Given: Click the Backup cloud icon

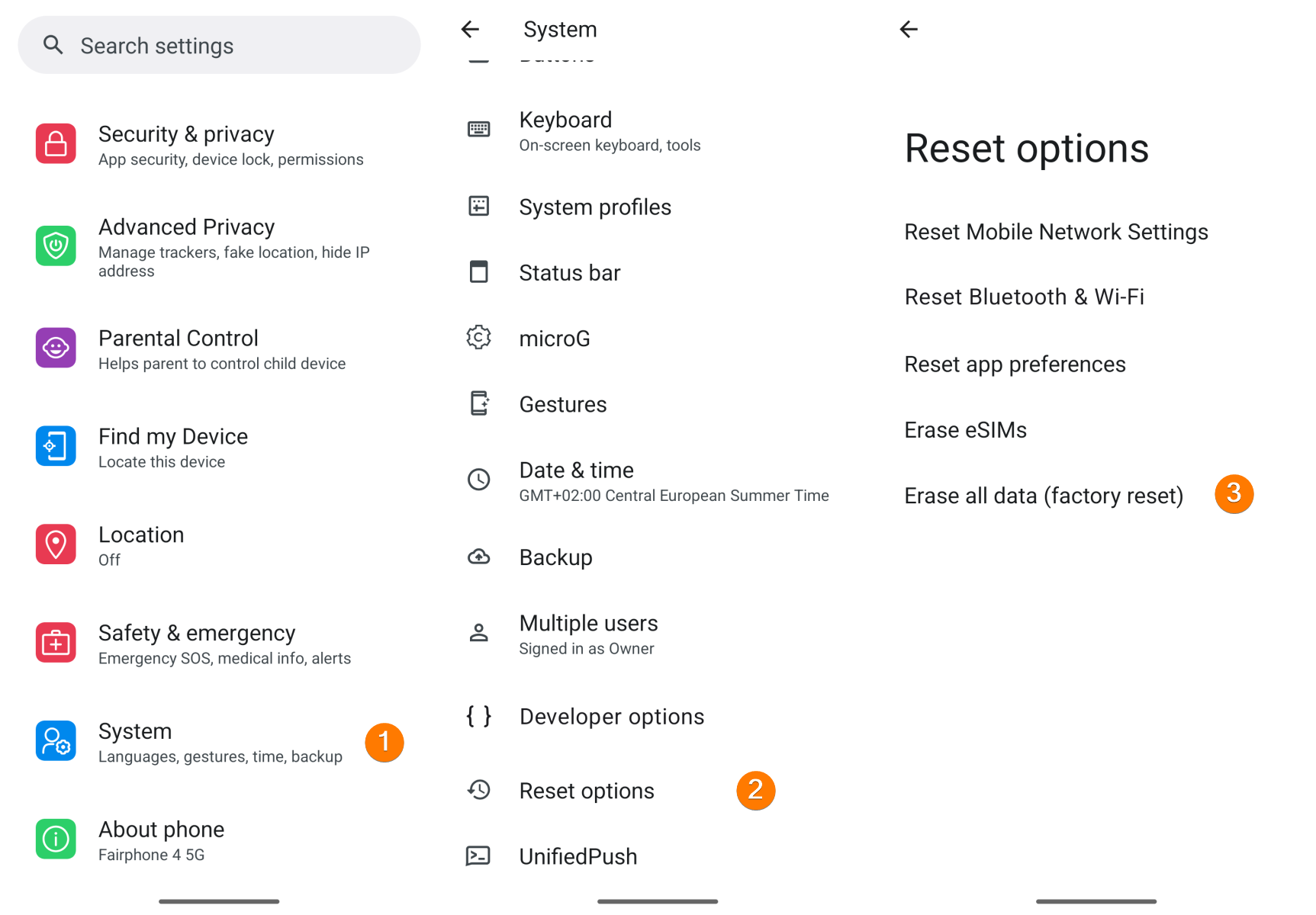Looking at the screenshot, I should pyautogui.click(x=478, y=557).
